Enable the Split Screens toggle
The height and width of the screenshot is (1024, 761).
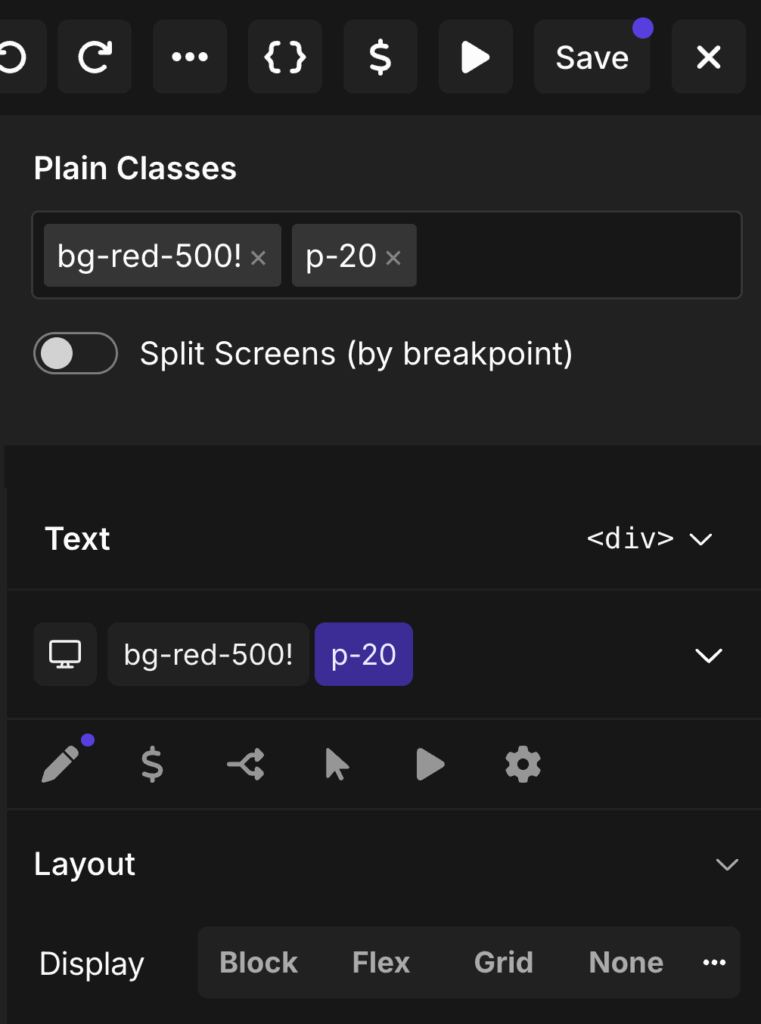(x=75, y=354)
